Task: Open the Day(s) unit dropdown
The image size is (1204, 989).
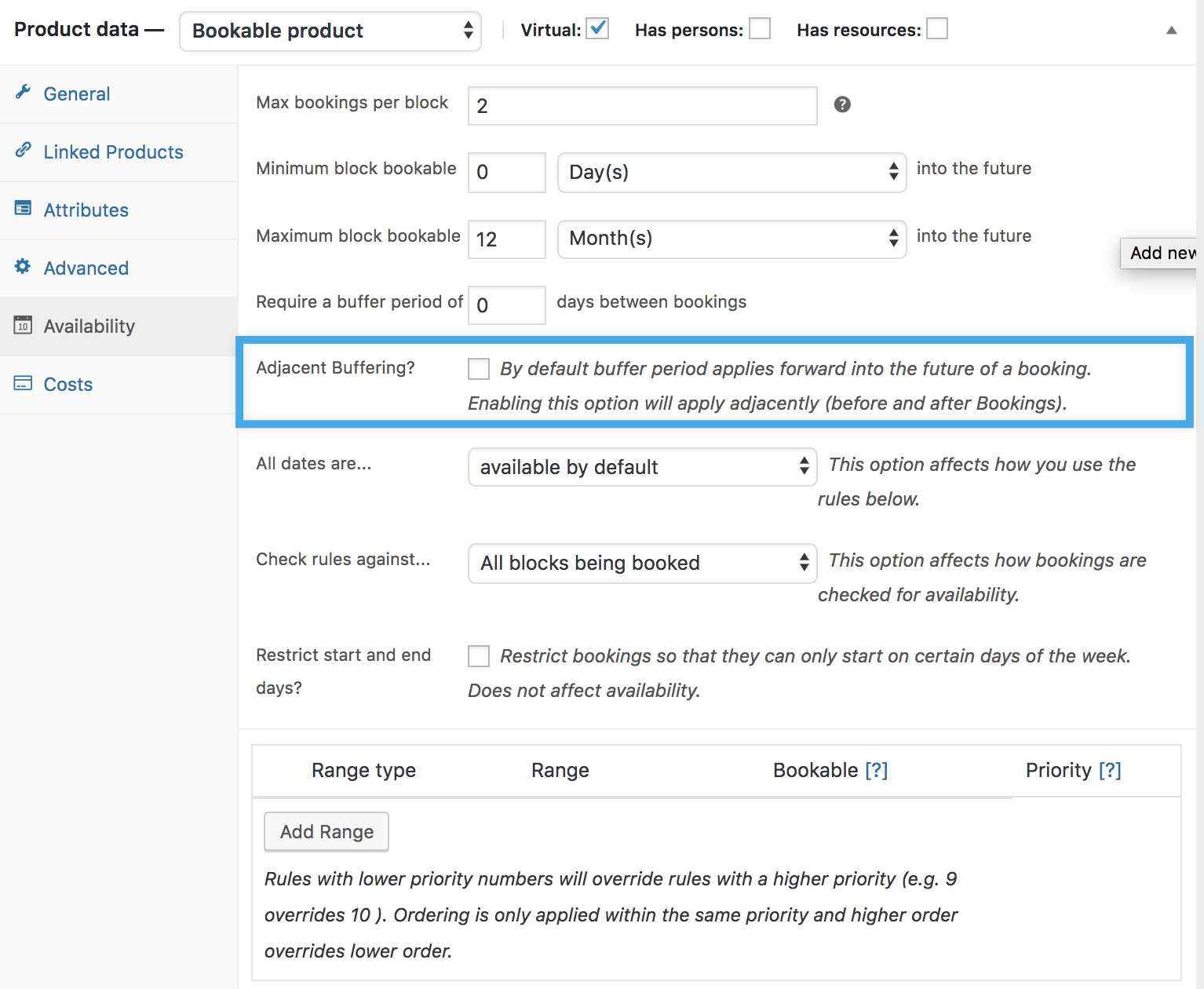Action: coord(732,172)
